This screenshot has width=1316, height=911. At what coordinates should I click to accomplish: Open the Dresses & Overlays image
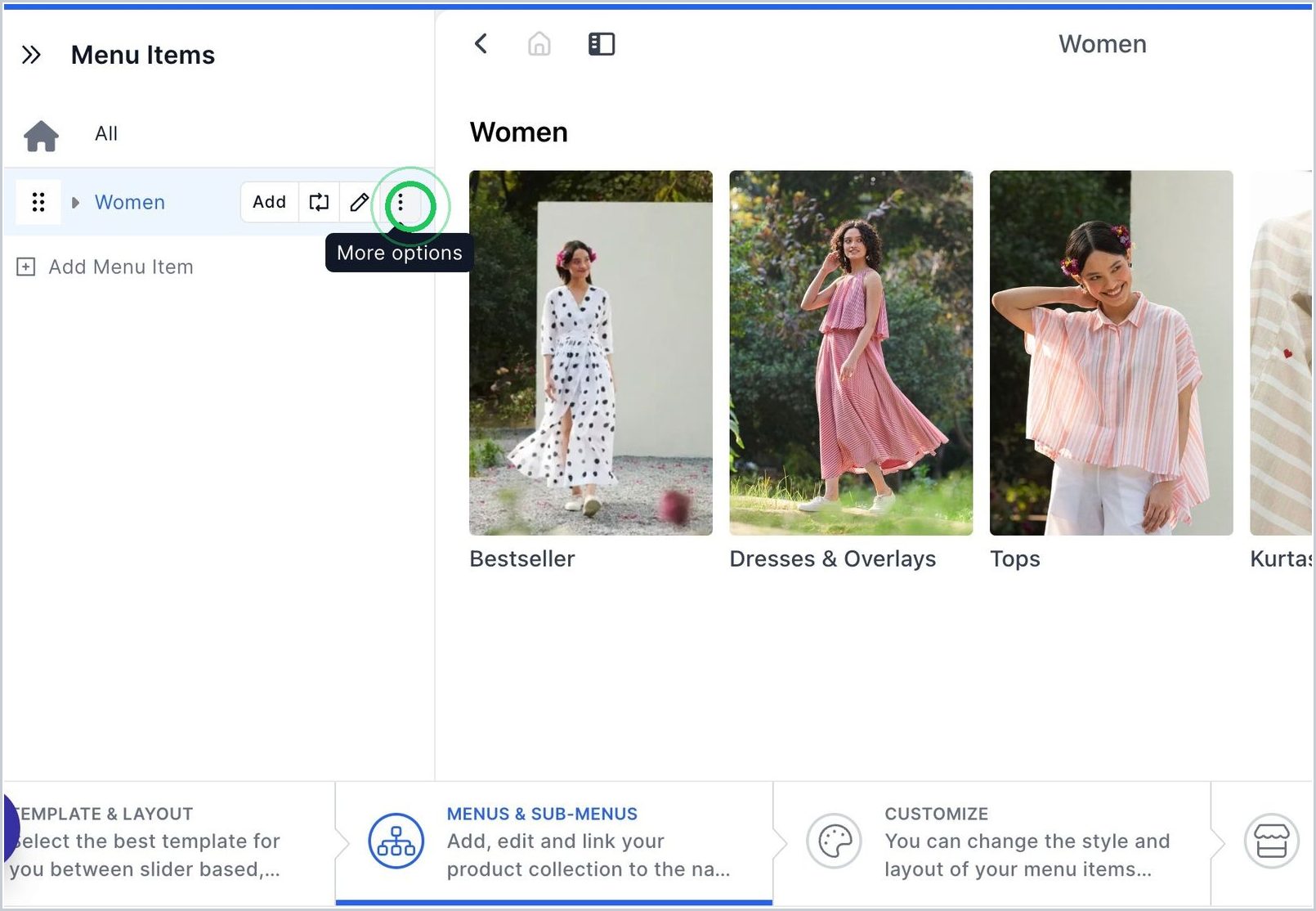coord(851,352)
